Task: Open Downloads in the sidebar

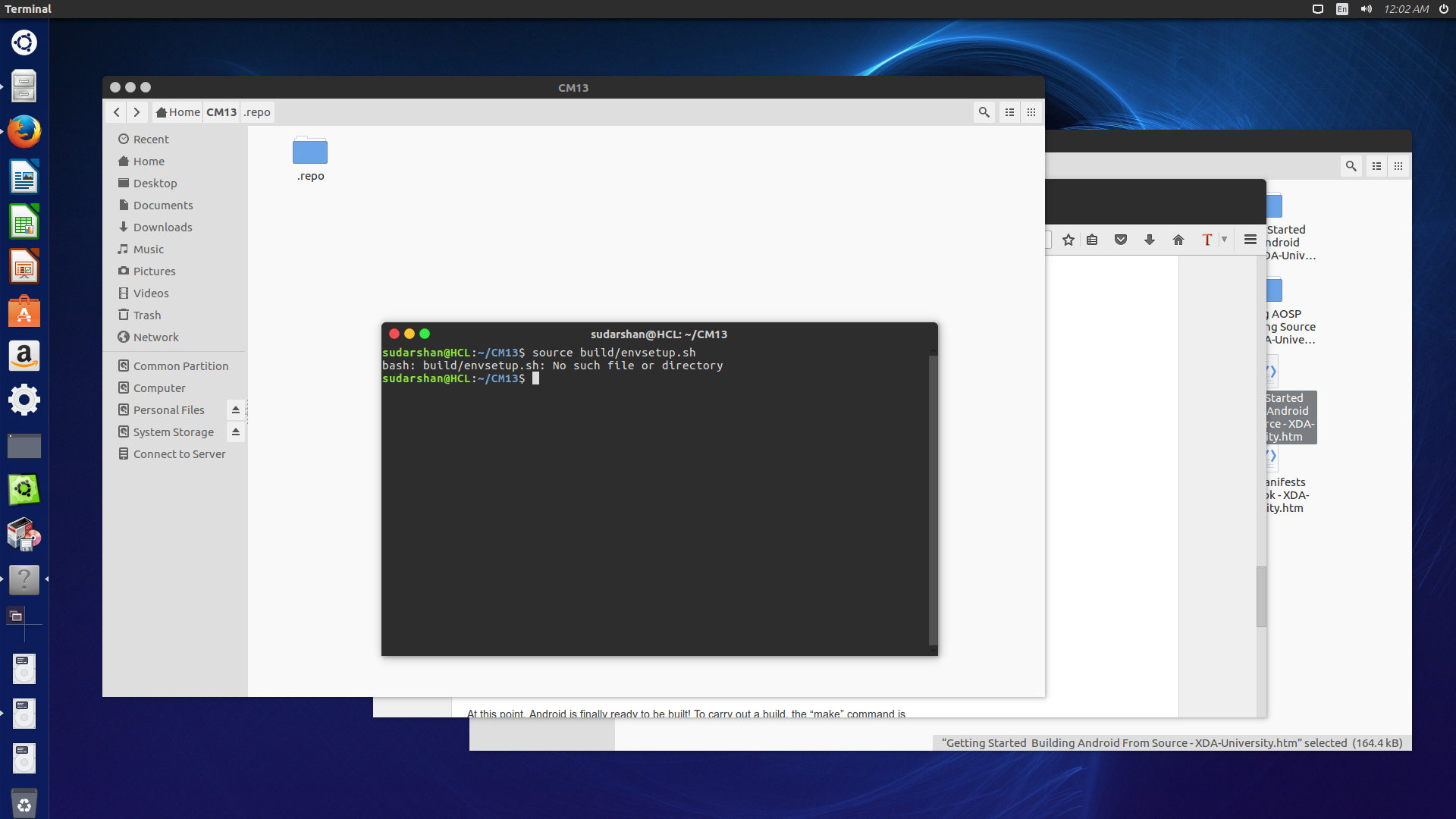Action: [162, 227]
